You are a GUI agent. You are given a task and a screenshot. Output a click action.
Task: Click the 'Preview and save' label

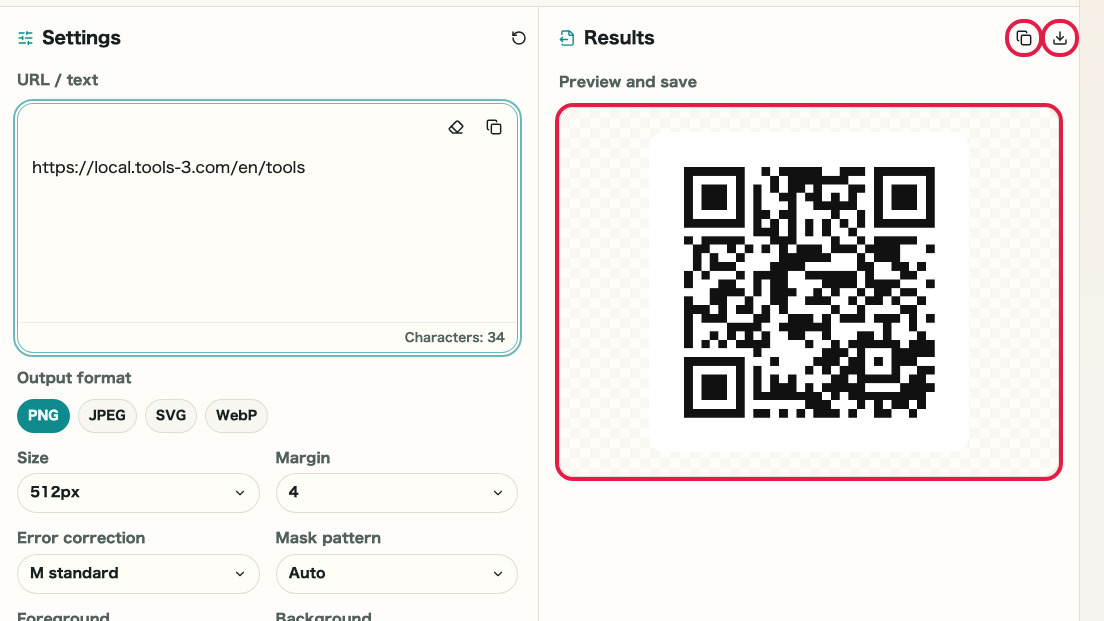tap(627, 82)
